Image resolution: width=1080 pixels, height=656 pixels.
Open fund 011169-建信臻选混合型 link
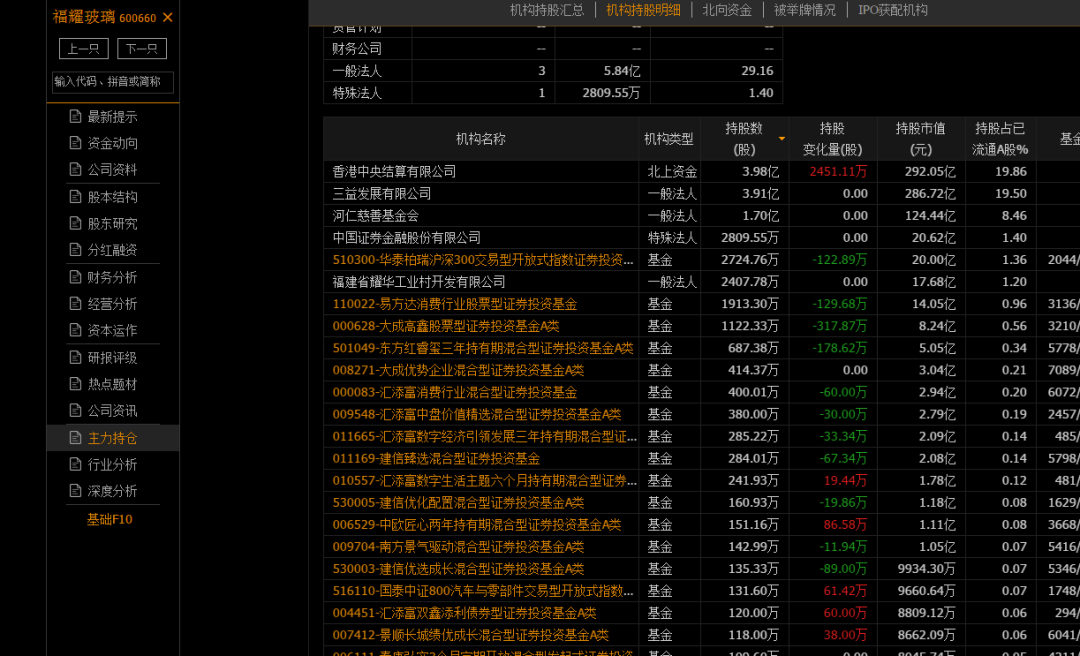(x=436, y=458)
